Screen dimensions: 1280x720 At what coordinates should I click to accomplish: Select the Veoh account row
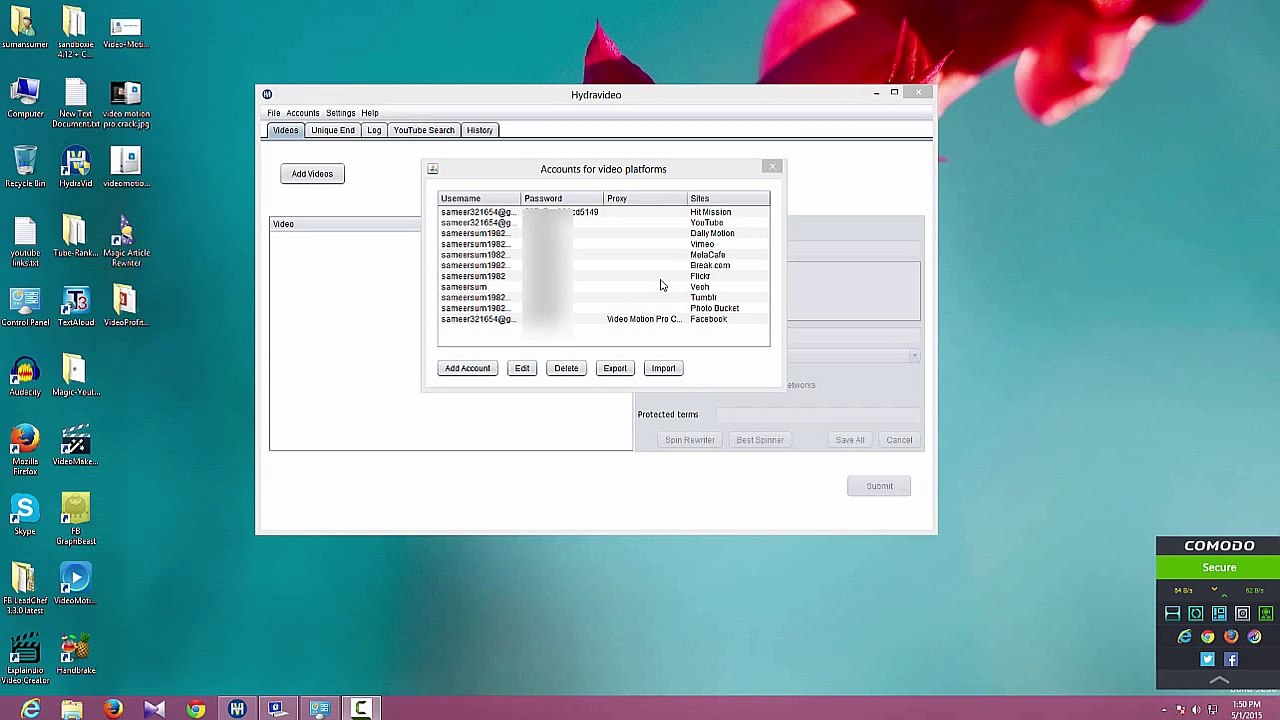[604, 287]
